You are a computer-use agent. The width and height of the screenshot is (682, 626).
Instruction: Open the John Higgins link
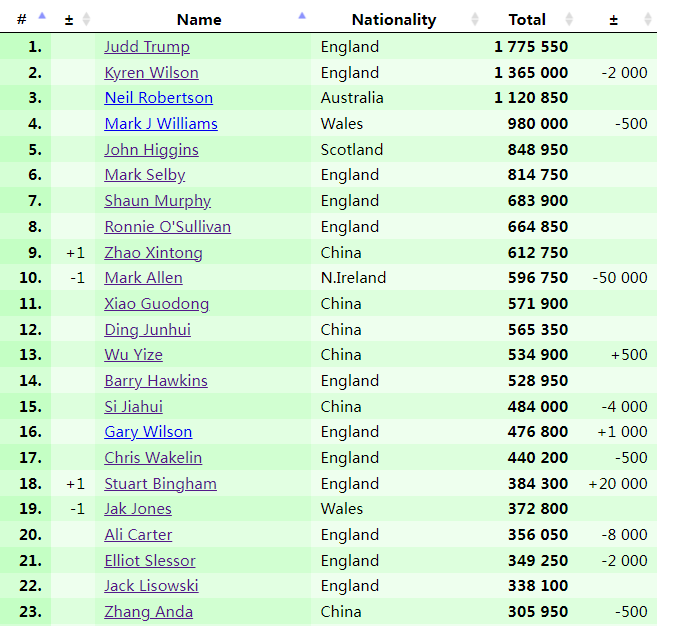click(151, 150)
